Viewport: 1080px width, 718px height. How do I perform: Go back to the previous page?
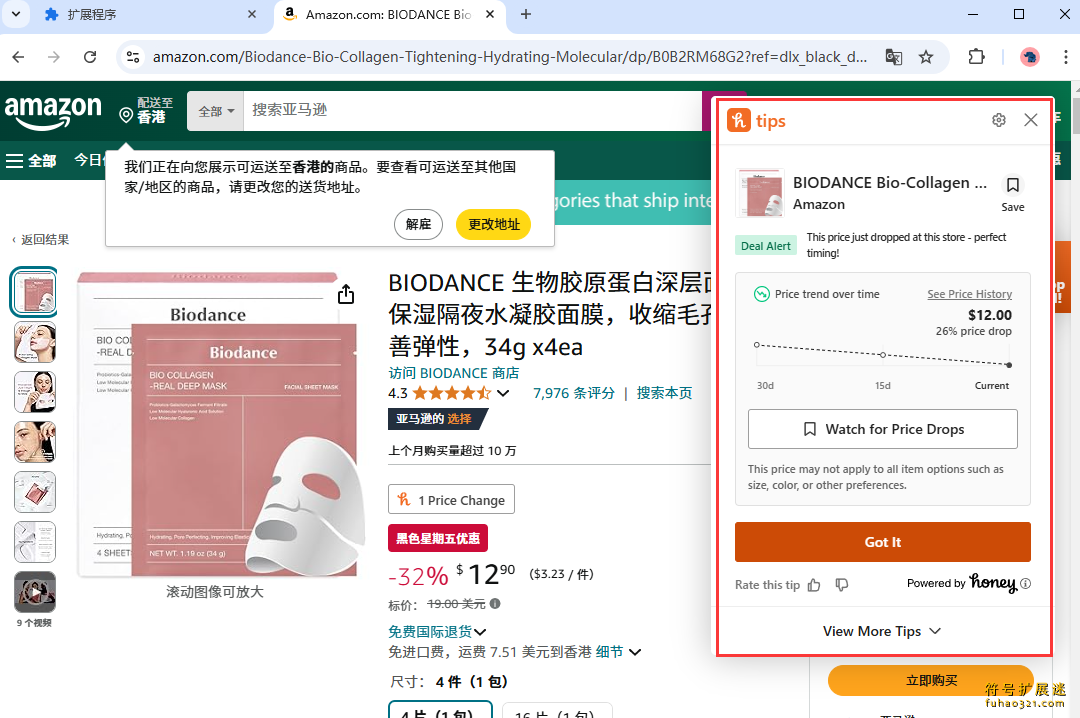pyautogui.click(x=19, y=57)
